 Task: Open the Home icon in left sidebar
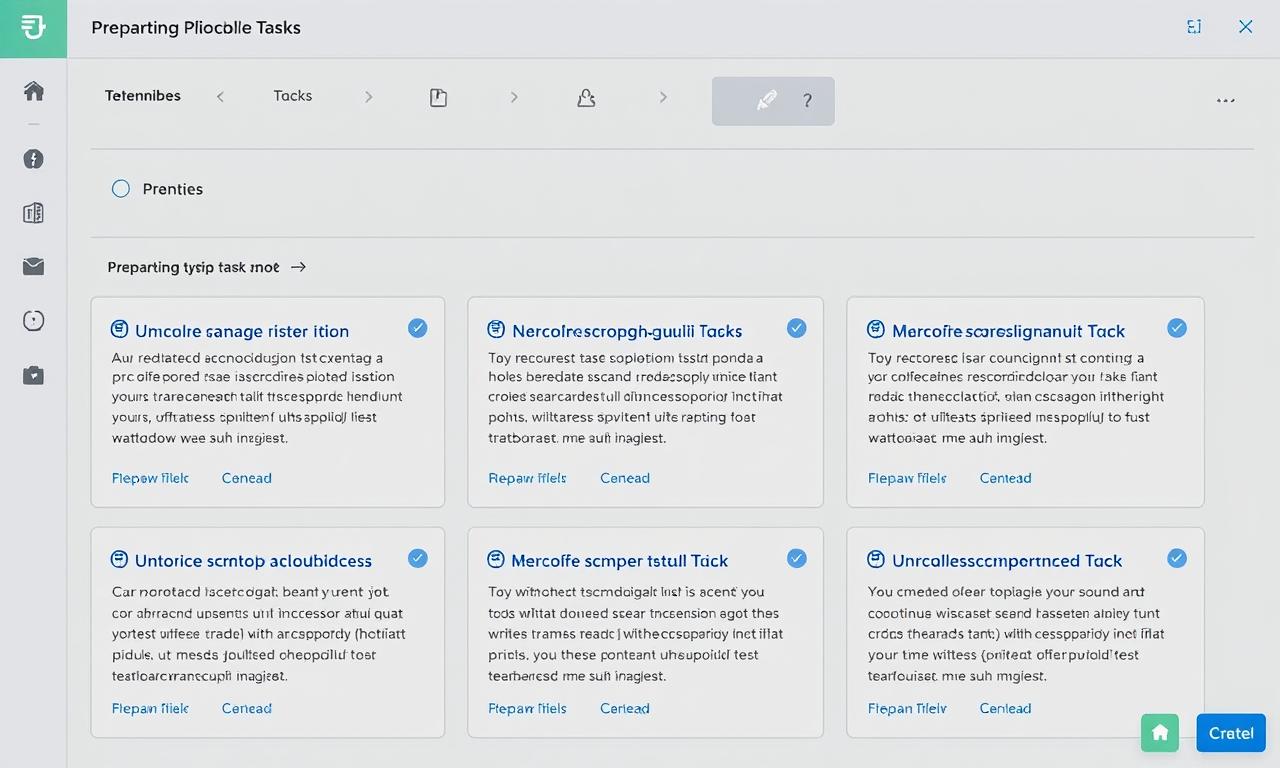click(x=34, y=91)
